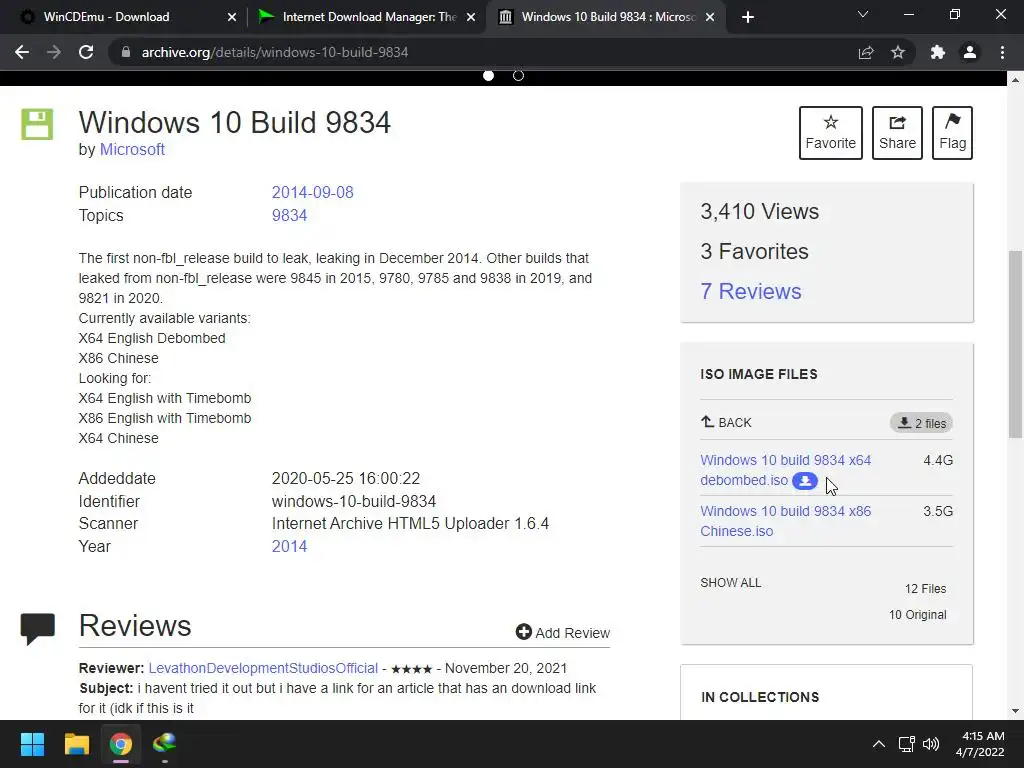Download Windows 10 build 9834 x86 Chinese.iso
1024x768 pixels.
(x=786, y=521)
